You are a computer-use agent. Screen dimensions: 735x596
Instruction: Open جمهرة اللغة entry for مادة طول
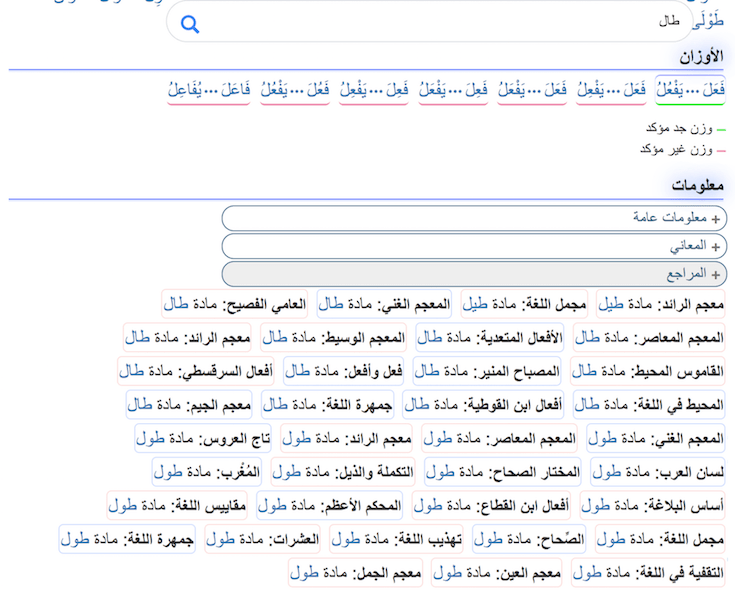click(127, 539)
